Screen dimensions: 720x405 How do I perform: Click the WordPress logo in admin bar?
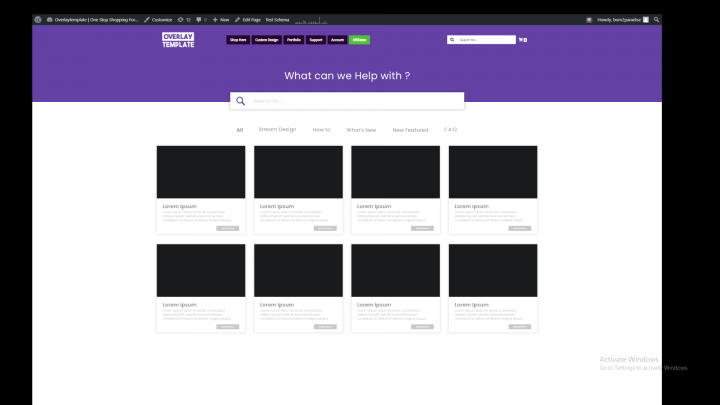click(x=37, y=19)
